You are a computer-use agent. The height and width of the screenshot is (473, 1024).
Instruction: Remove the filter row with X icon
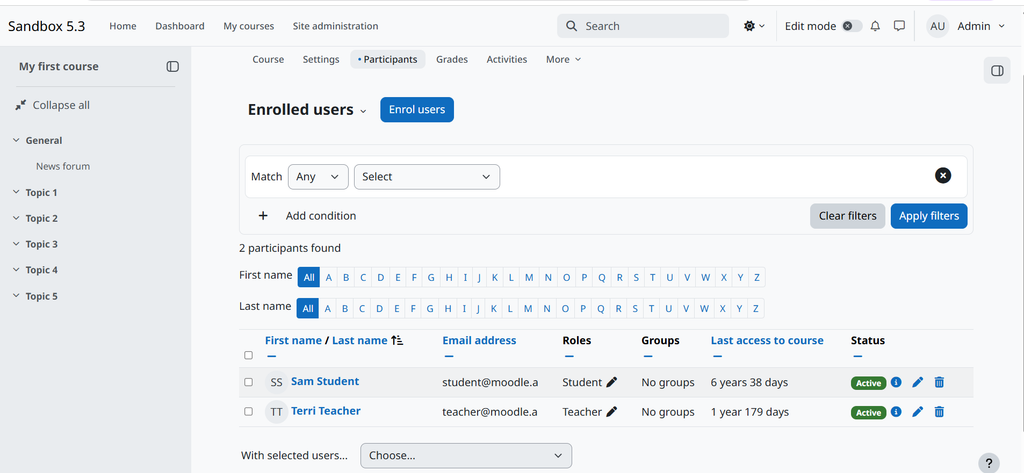(943, 176)
